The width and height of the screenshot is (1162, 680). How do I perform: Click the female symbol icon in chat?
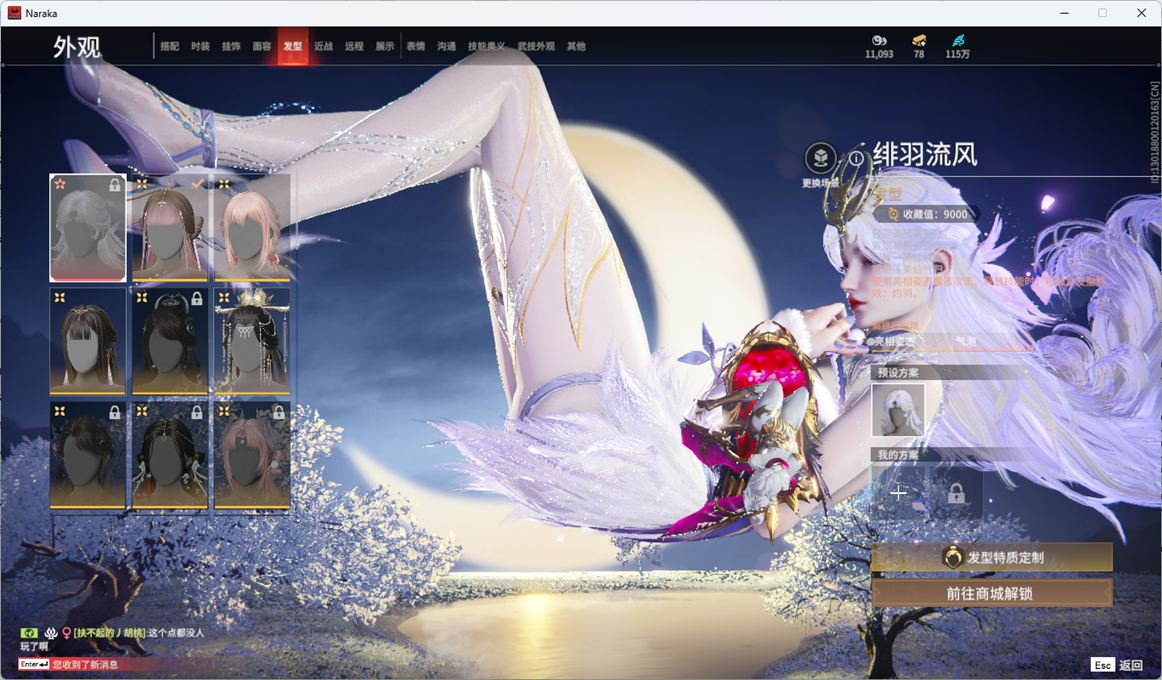(67, 633)
